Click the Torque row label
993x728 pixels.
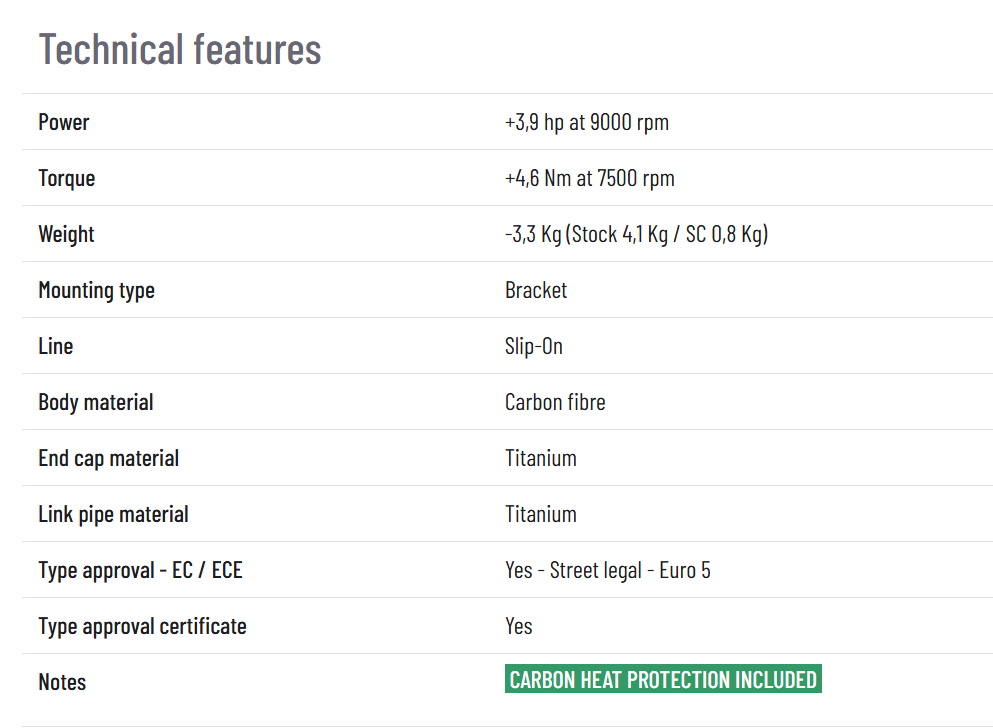coord(67,178)
